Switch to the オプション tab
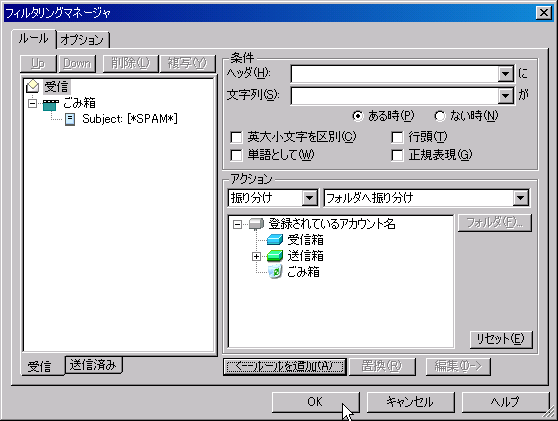The image size is (558, 421). pos(82,40)
